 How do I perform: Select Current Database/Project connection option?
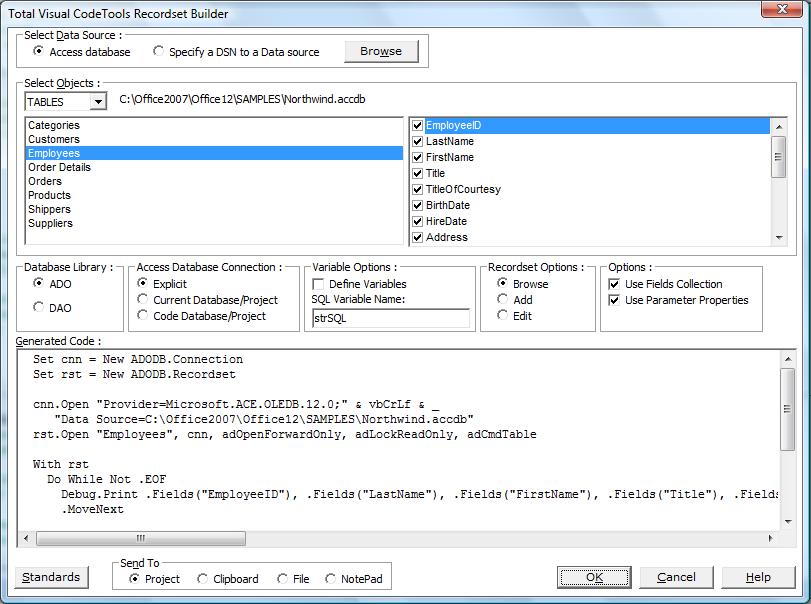pyautogui.click(x=143, y=300)
